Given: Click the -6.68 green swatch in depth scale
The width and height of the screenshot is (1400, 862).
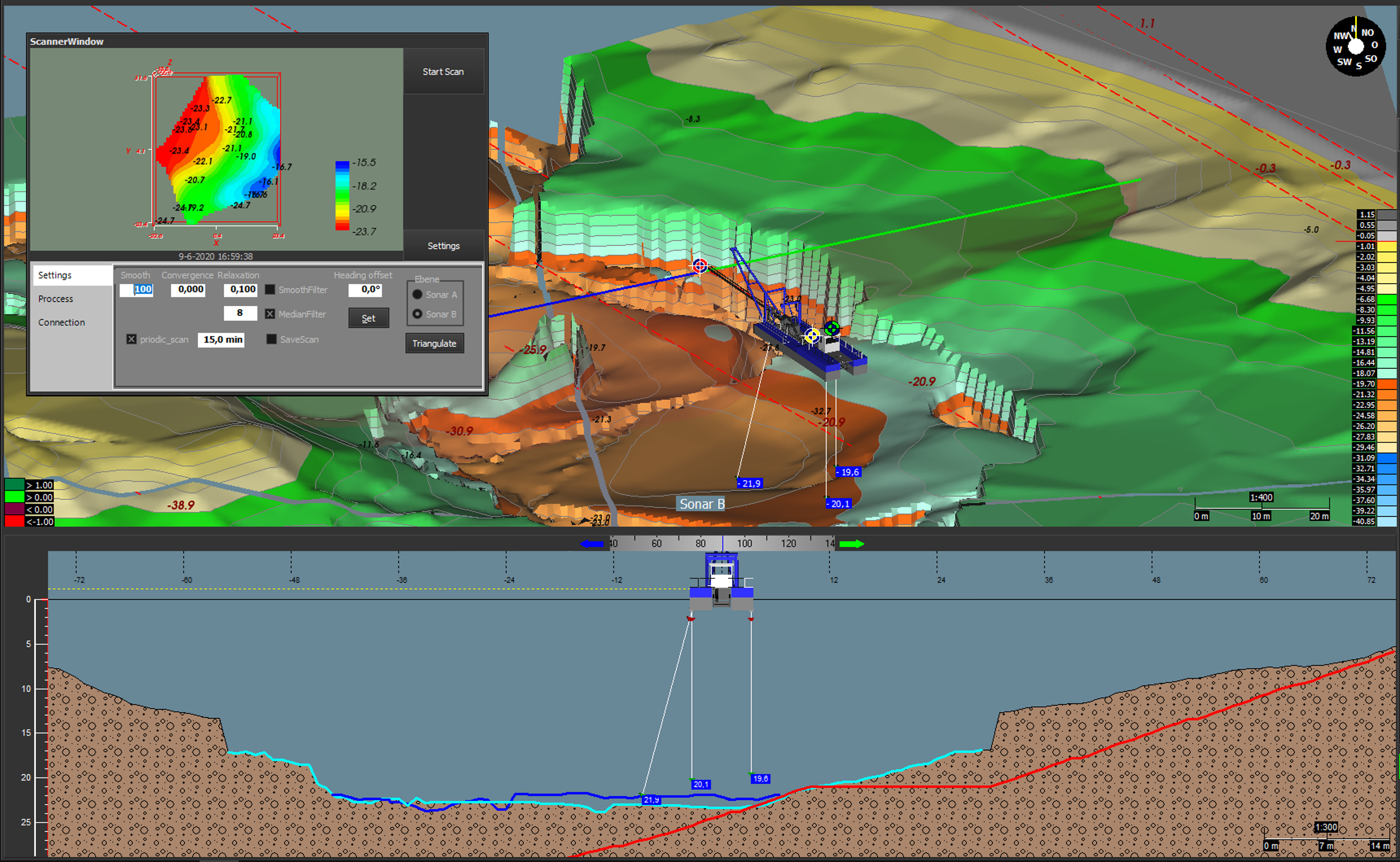Looking at the screenshot, I should (x=1386, y=299).
